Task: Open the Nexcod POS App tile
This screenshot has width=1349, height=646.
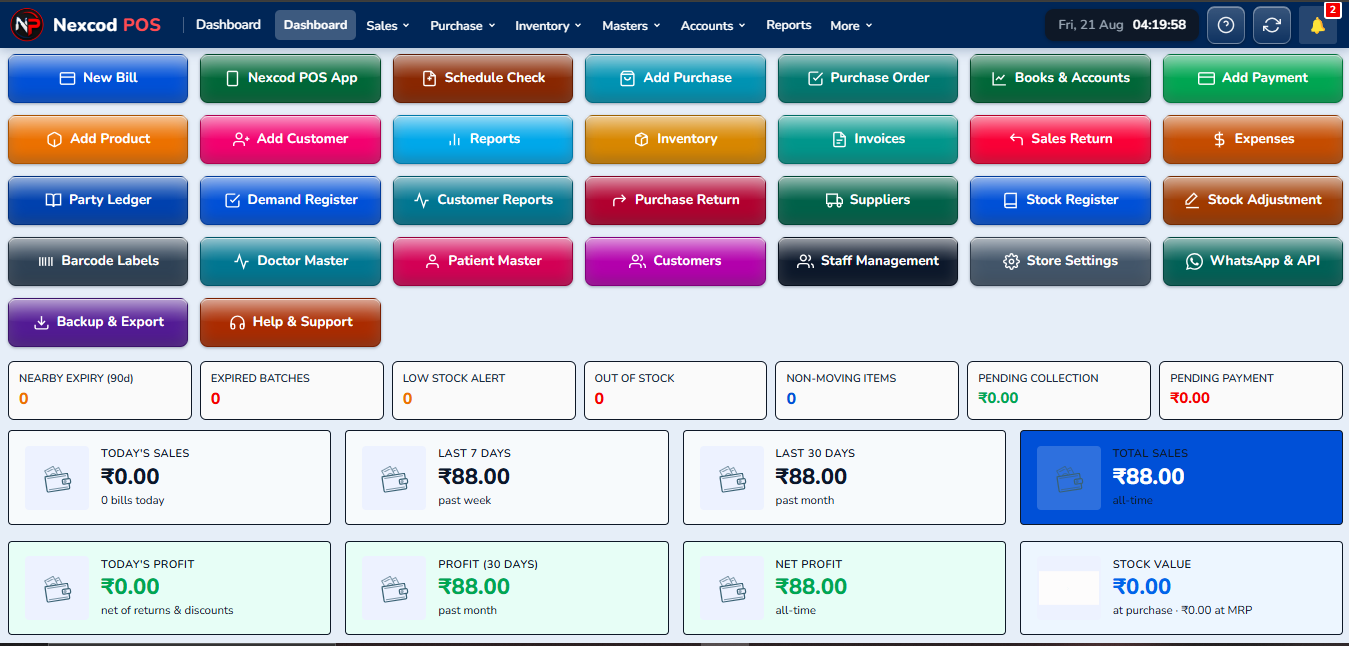Action: [x=290, y=78]
